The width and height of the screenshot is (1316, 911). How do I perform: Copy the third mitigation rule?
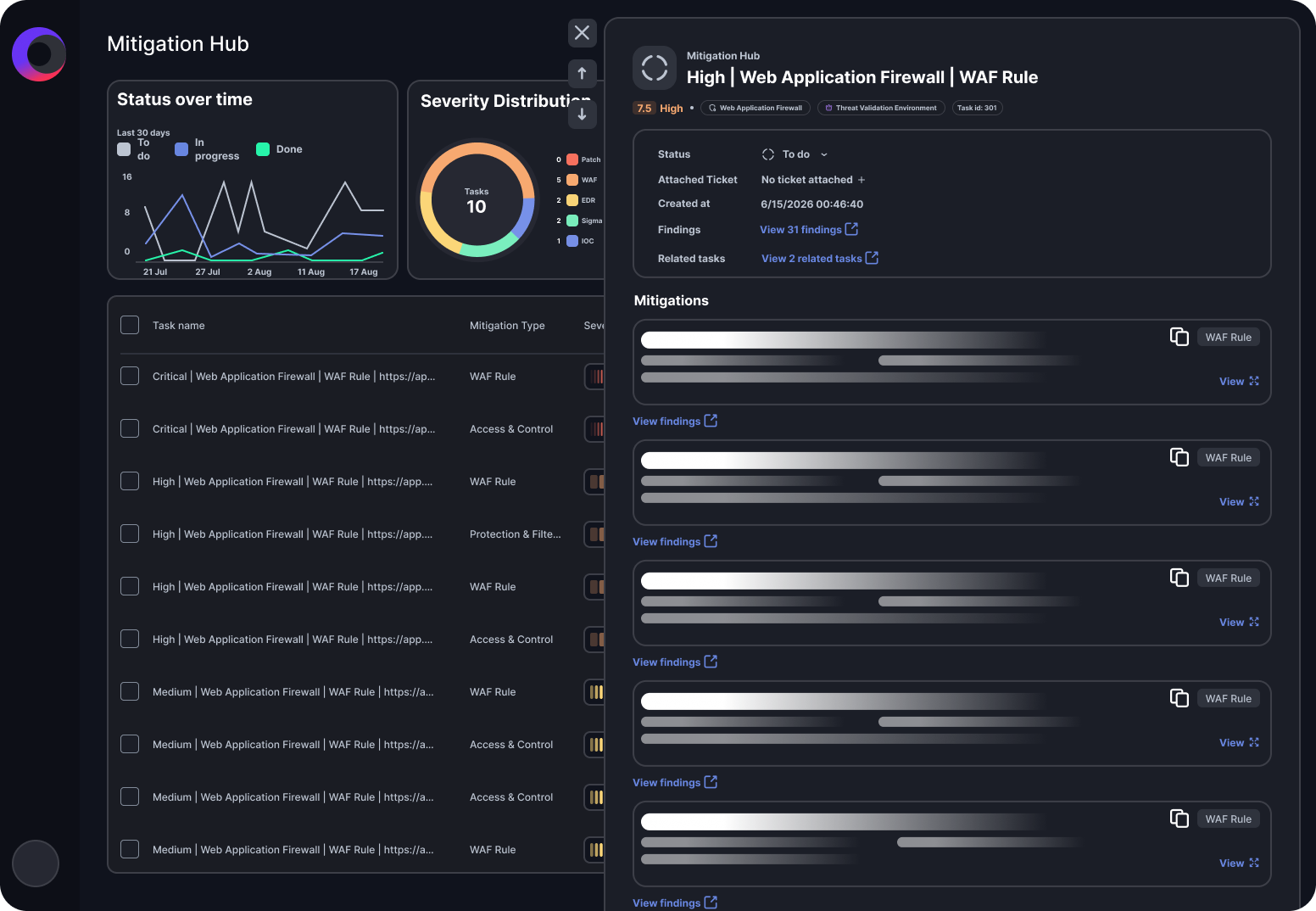click(x=1179, y=578)
